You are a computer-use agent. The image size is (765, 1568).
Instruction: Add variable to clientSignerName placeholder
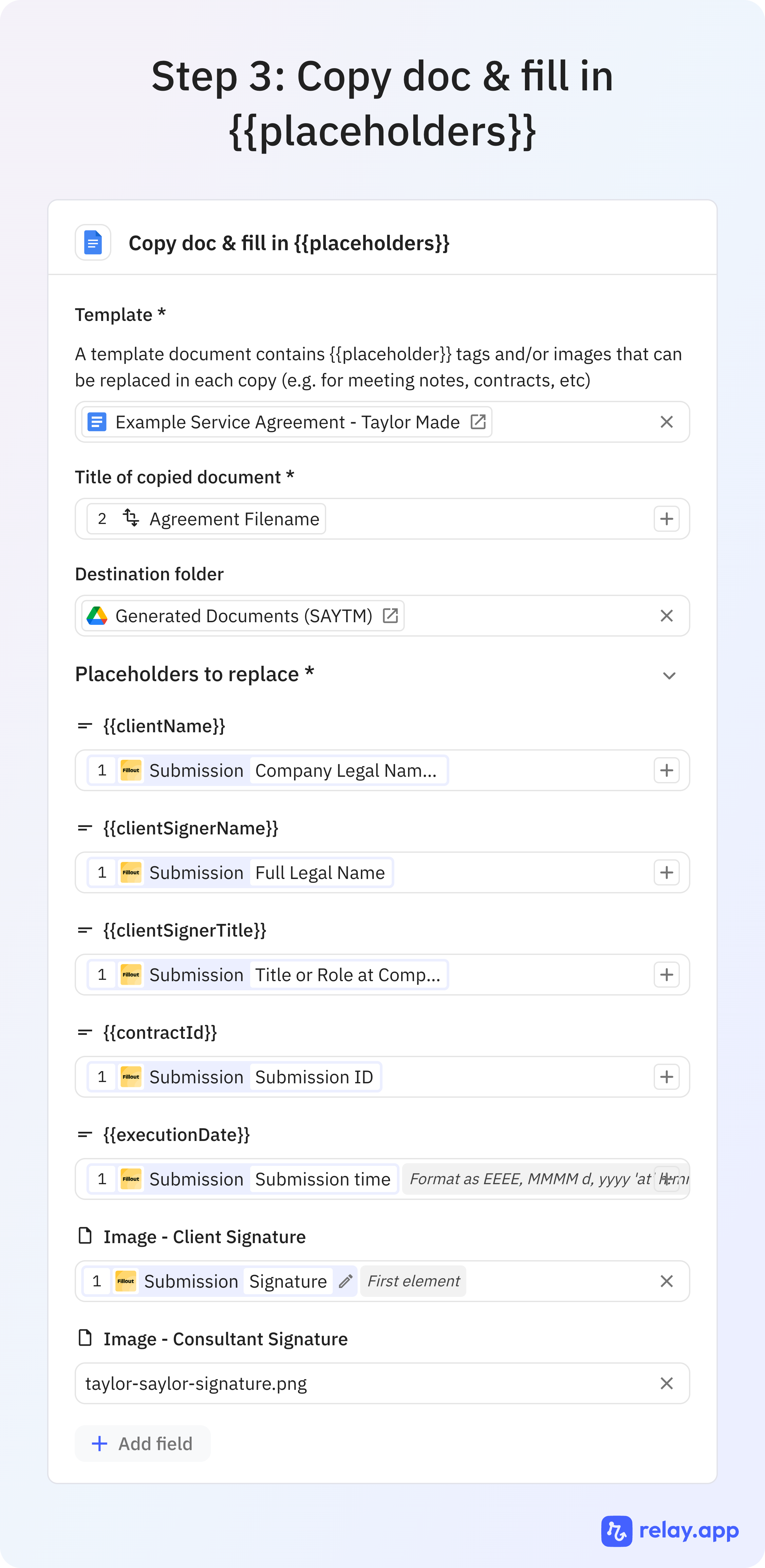coord(666,872)
